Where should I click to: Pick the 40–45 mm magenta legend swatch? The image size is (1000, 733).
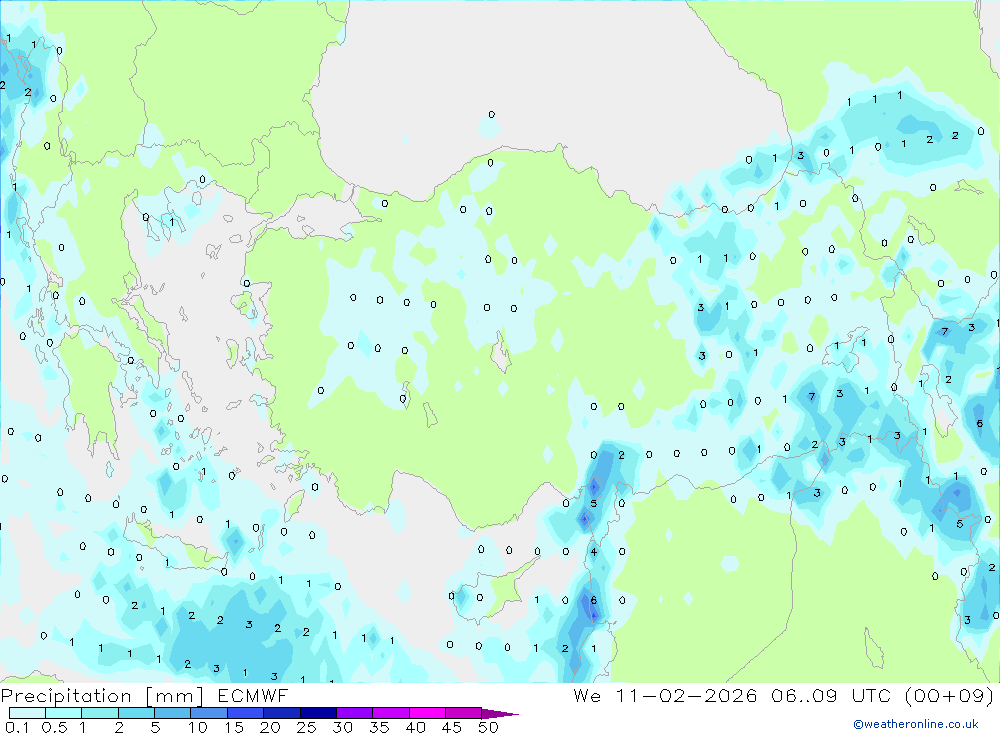pos(427,713)
